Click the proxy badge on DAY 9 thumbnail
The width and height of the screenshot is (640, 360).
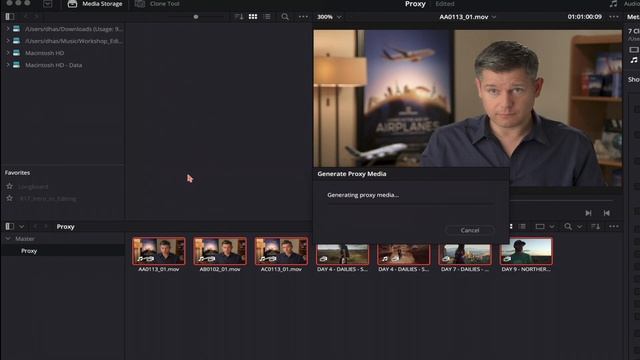point(507,259)
